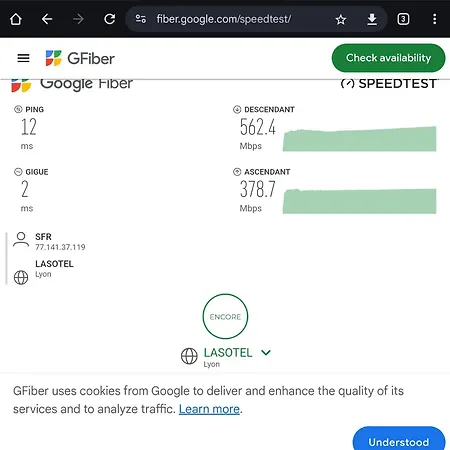Go back with the back arrow

pos(47,19)
